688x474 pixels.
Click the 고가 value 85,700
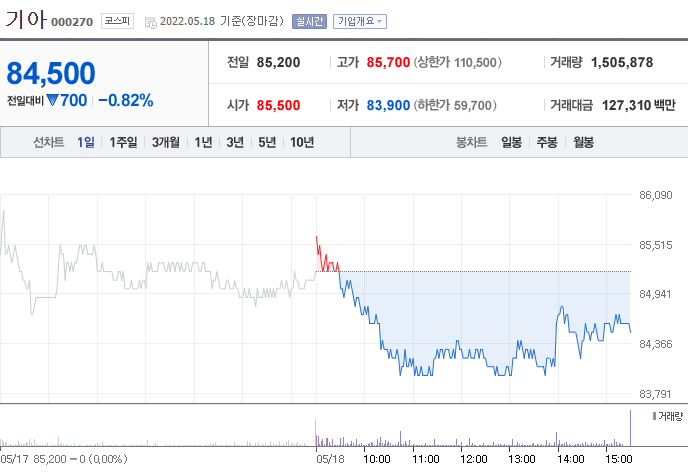[388, 62]
